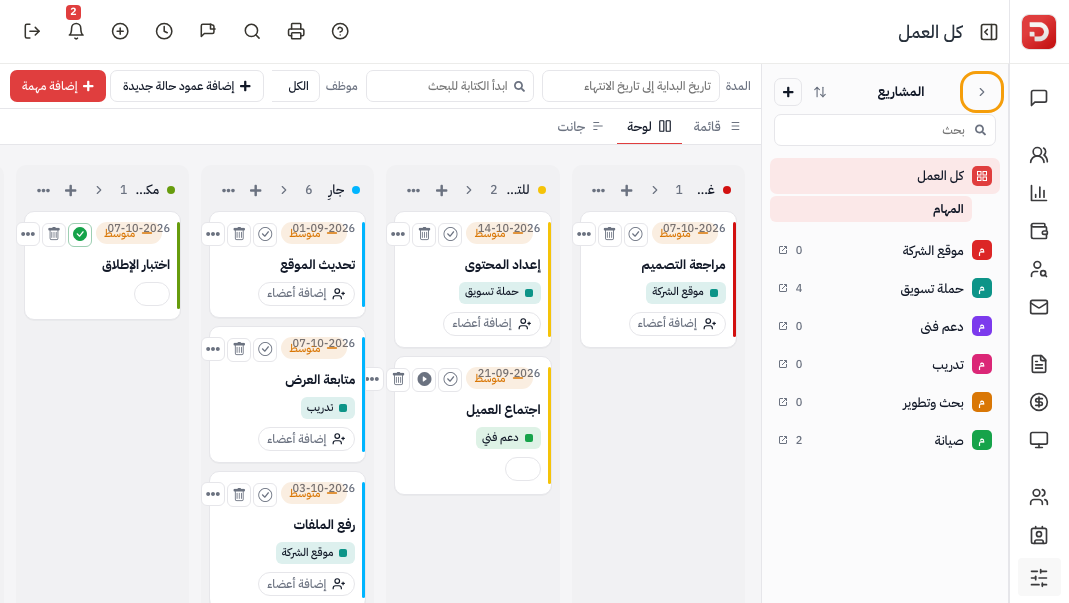This screenshot has height=603, width=1069.
Task: Click the sort arrows in المشاريع panel
Action: point(819,91)
